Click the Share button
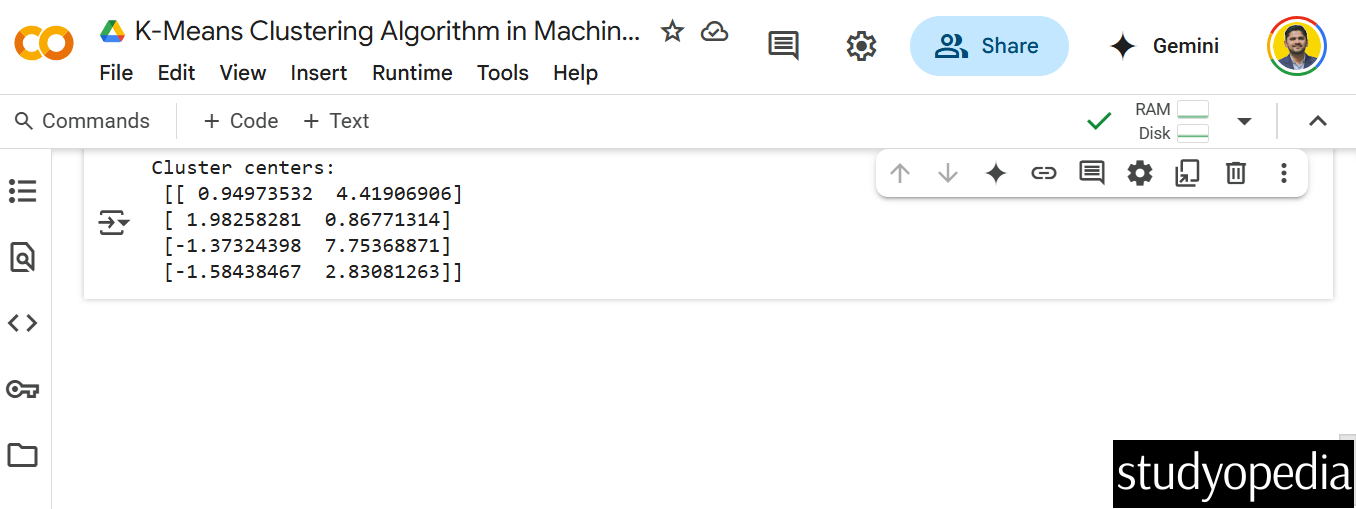The width and height of the screenshot is (1356, 509). click(x=988, y=46)
